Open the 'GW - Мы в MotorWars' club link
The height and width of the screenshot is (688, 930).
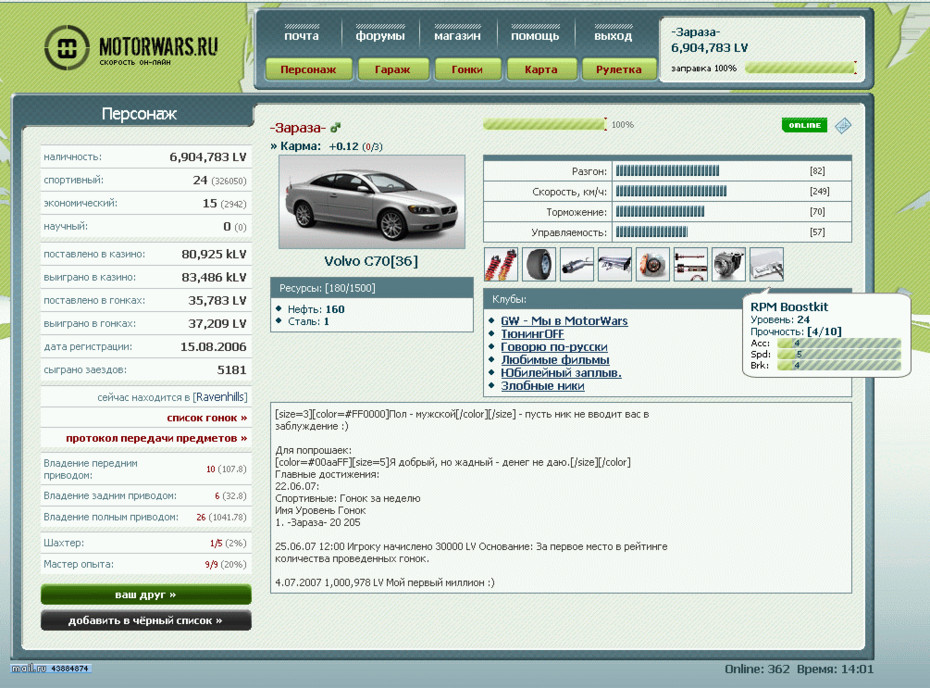coord(564,321)
